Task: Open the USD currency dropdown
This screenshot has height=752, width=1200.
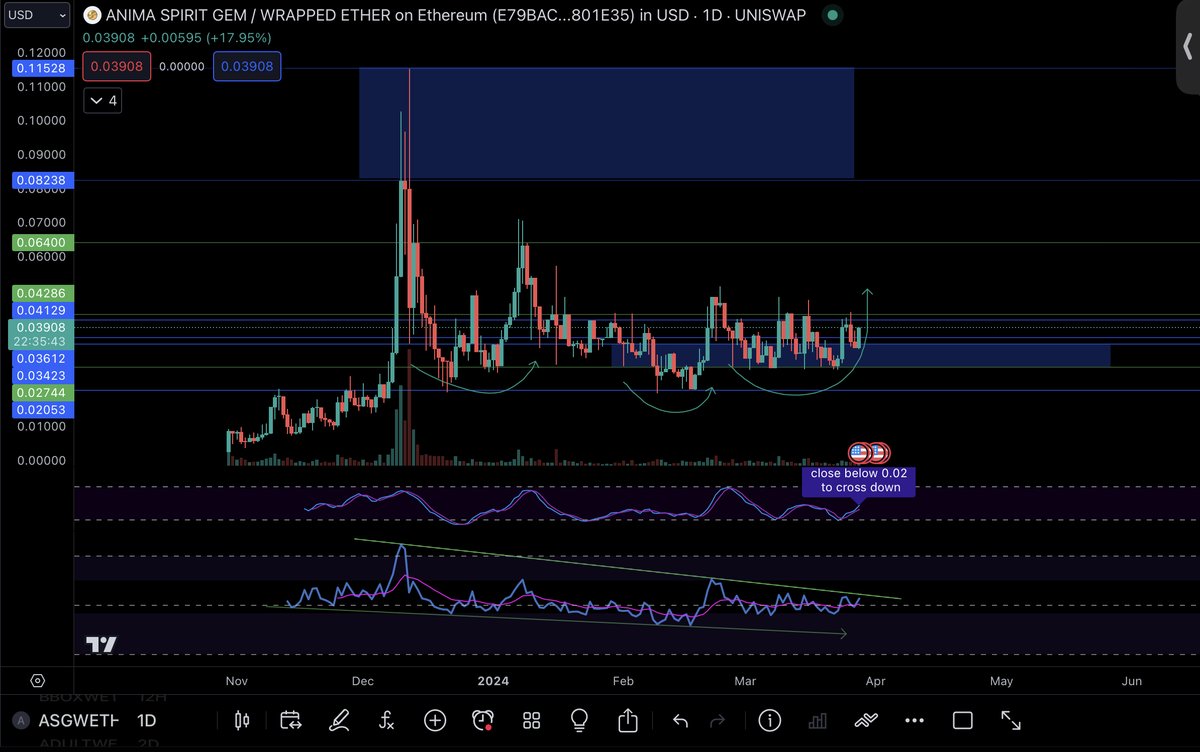Action: point(35,15)
